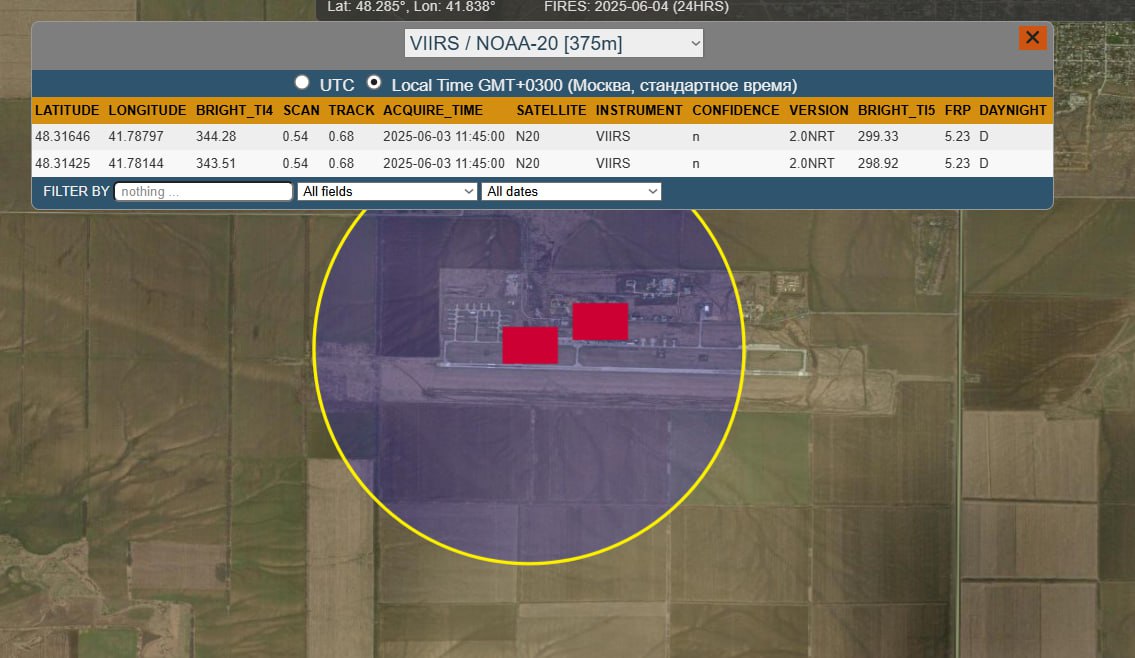Viewport: 1135px width, 658px height.
Task: Click the DAYNIGHT column header
Action: (1012, 110)
